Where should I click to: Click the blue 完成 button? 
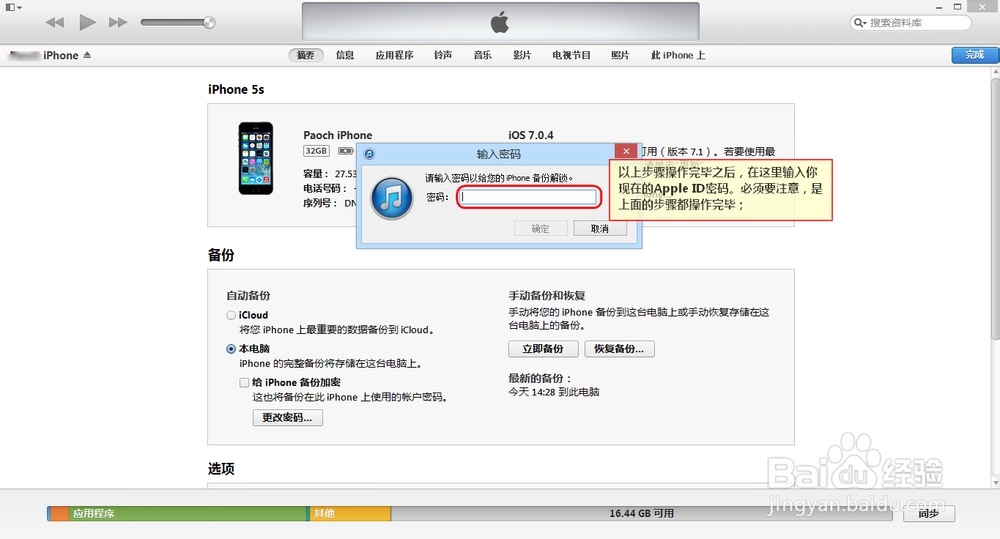tap(974, 55)
